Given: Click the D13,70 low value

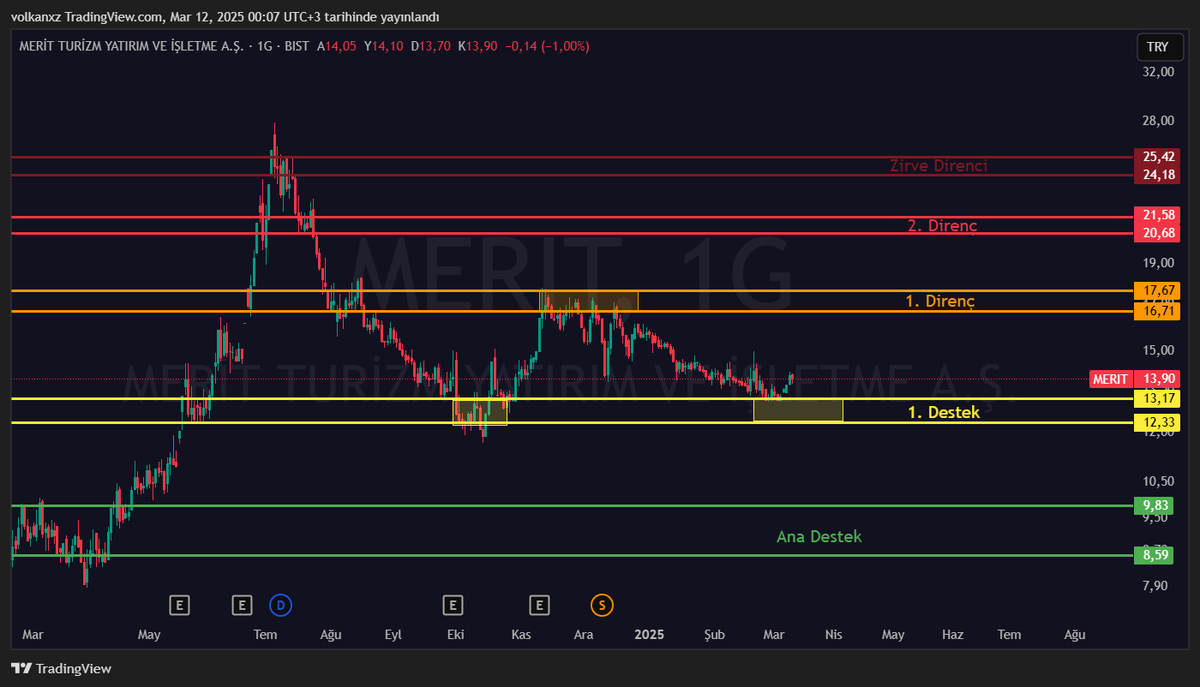Looking at the screenshot, I should pos(430,46).
